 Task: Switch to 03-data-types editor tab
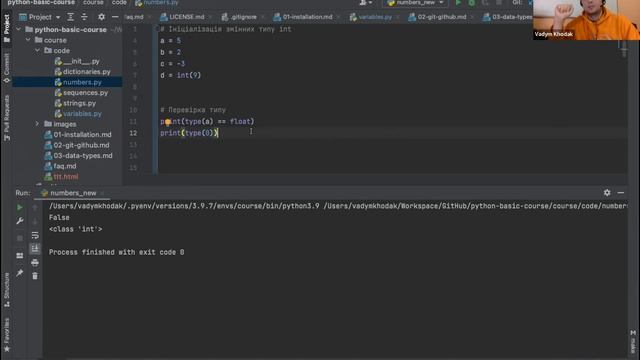(x=507, y=17)
